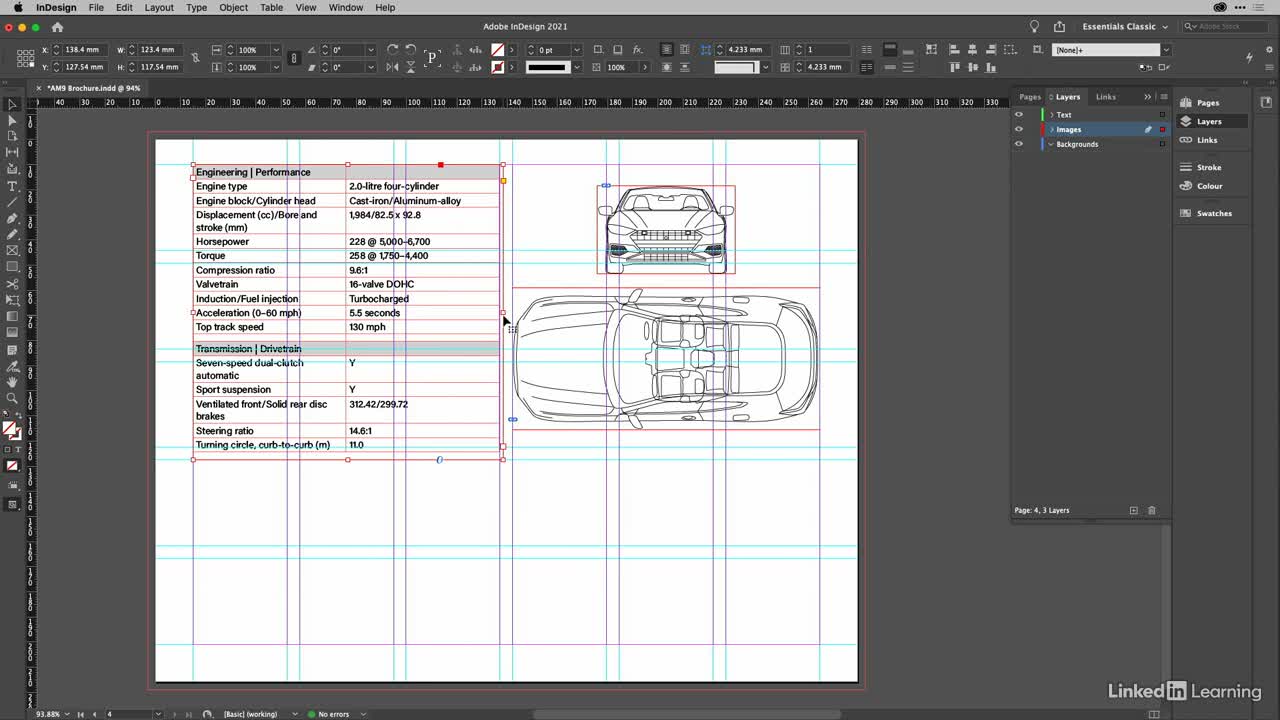
Task: Open the Layers panel options menu
Action: [1163, 97]
